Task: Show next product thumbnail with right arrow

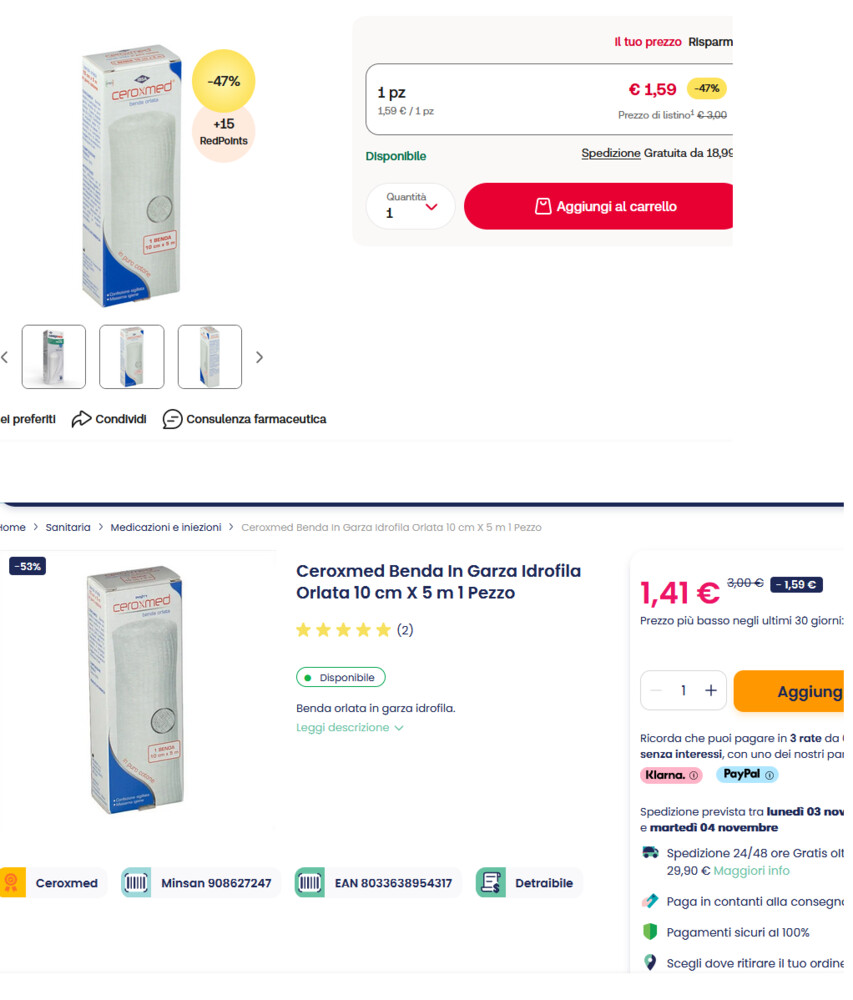Action: coord(260,357)
